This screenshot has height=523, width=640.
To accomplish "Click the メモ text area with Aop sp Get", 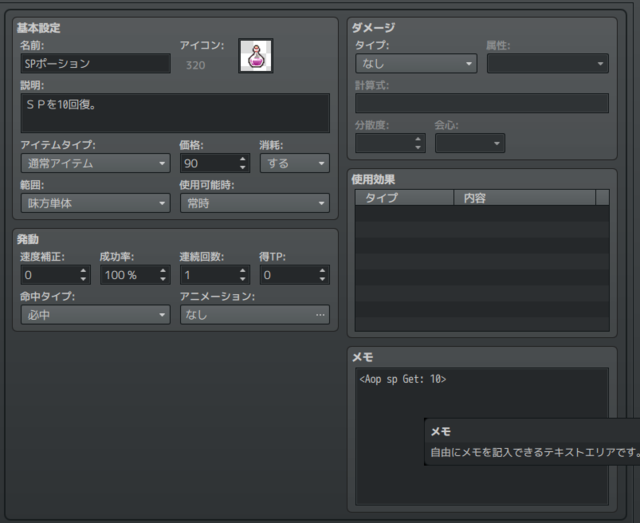I will (482, 436).
